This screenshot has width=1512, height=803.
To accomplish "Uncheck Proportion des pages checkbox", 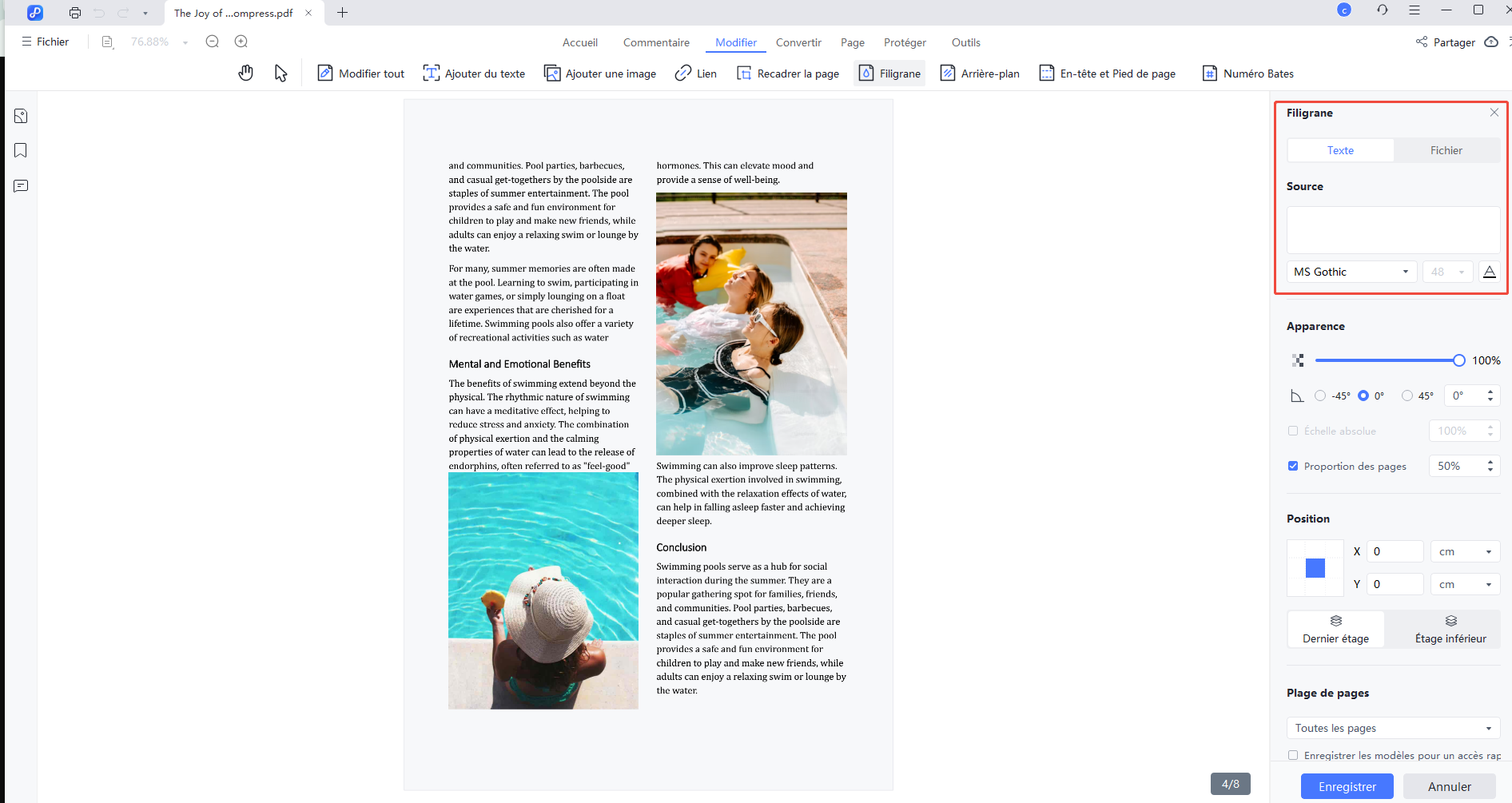I will tap(1293, 466).
